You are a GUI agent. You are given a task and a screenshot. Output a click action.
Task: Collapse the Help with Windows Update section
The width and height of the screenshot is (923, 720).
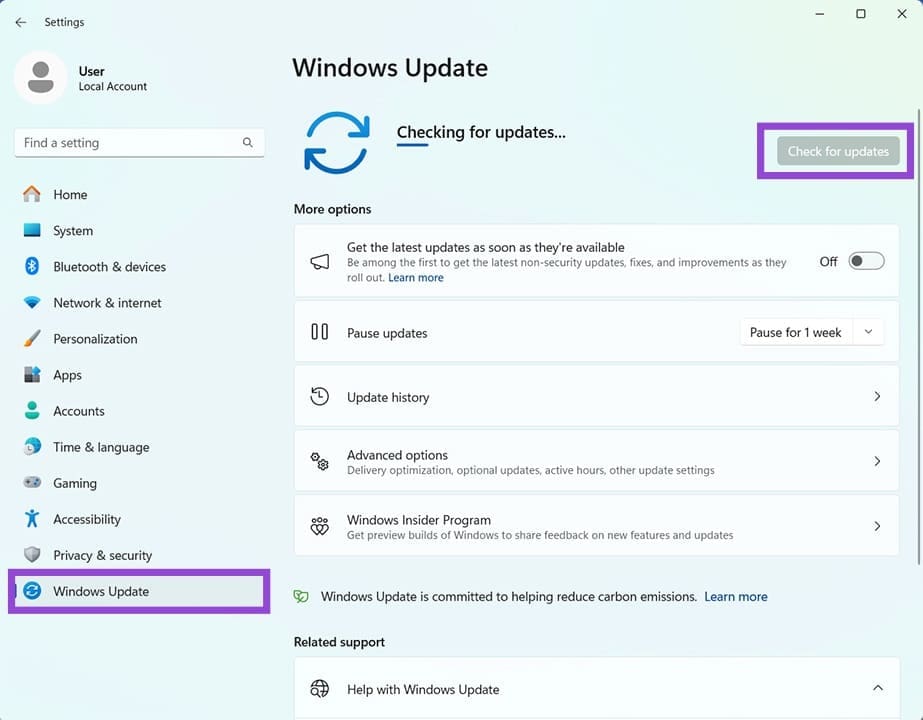877,688
